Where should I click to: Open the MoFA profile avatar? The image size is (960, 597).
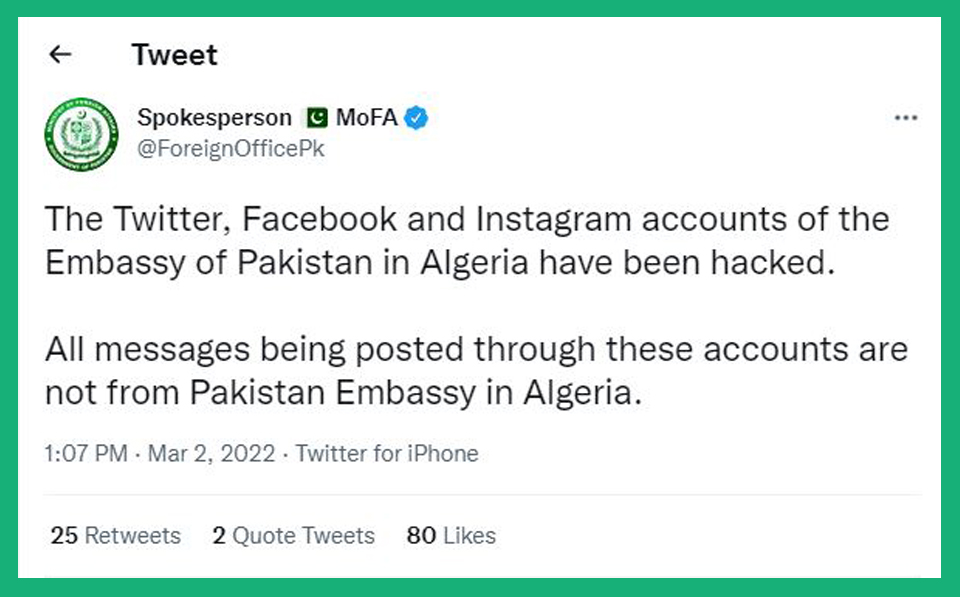click(81, 134)
